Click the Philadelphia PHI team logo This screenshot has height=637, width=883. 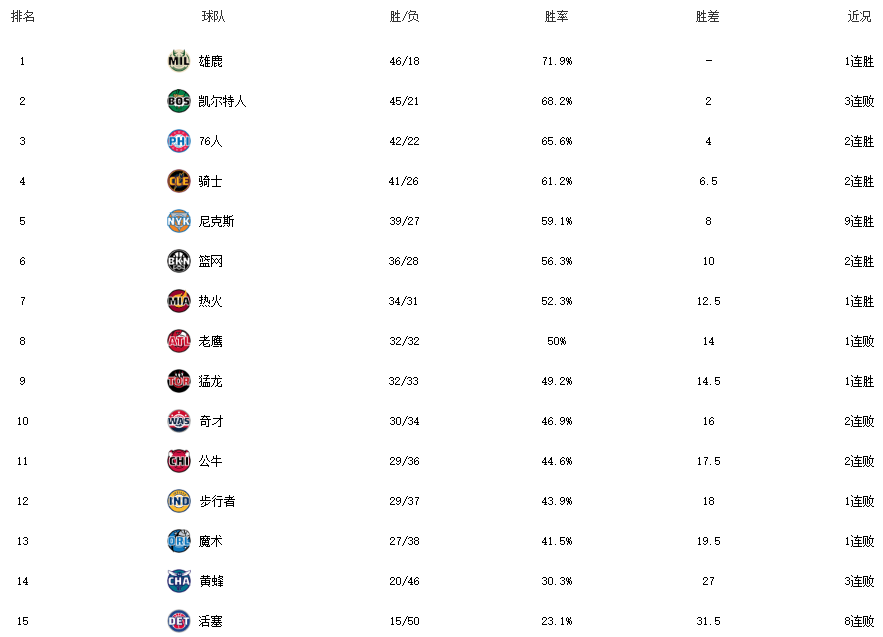(x=178, y=141)
